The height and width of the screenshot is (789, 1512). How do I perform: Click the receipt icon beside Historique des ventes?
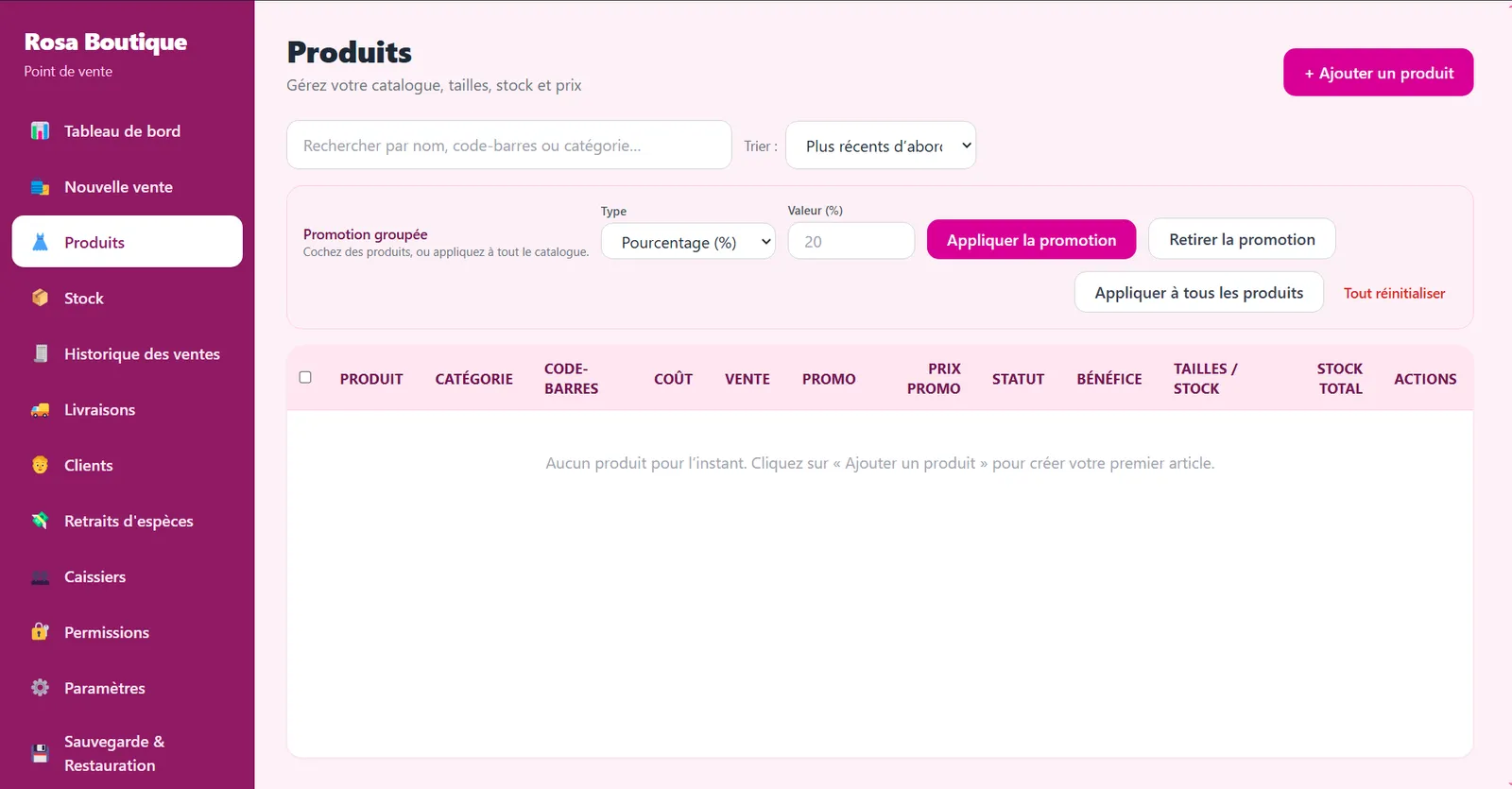(x=40, y=354)
